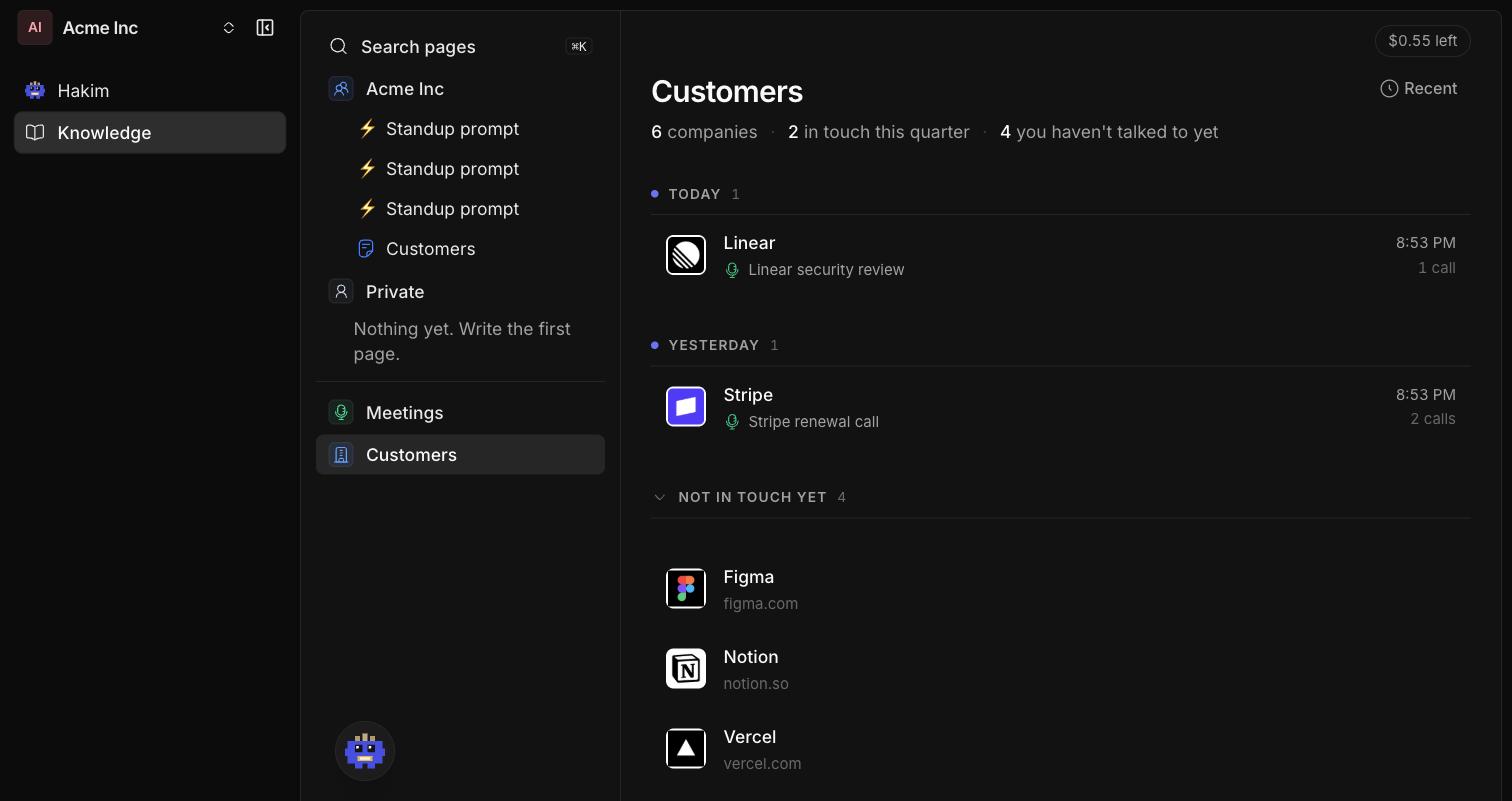This screenshot has width=1512, height=801.
Task: Click the Acme Inc people icon
Action: pos(341,89)
